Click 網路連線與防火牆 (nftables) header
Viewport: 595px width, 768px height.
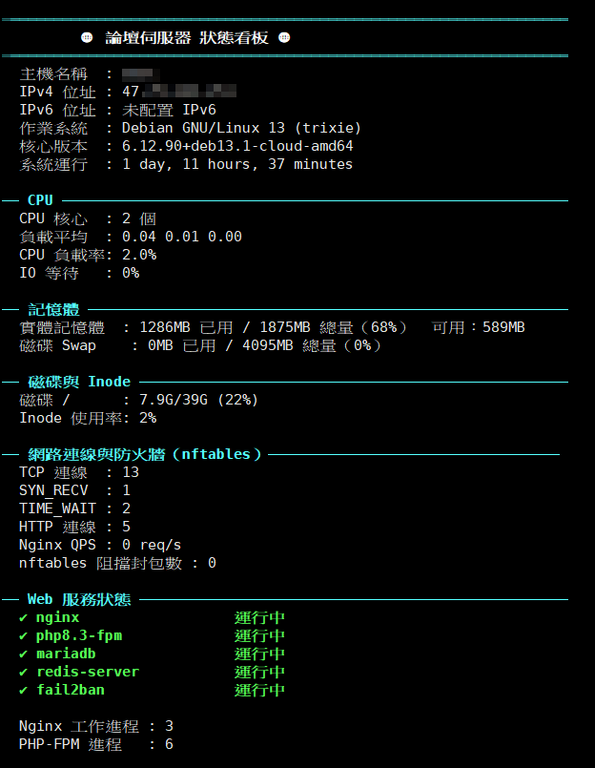[x=144, y=455]
